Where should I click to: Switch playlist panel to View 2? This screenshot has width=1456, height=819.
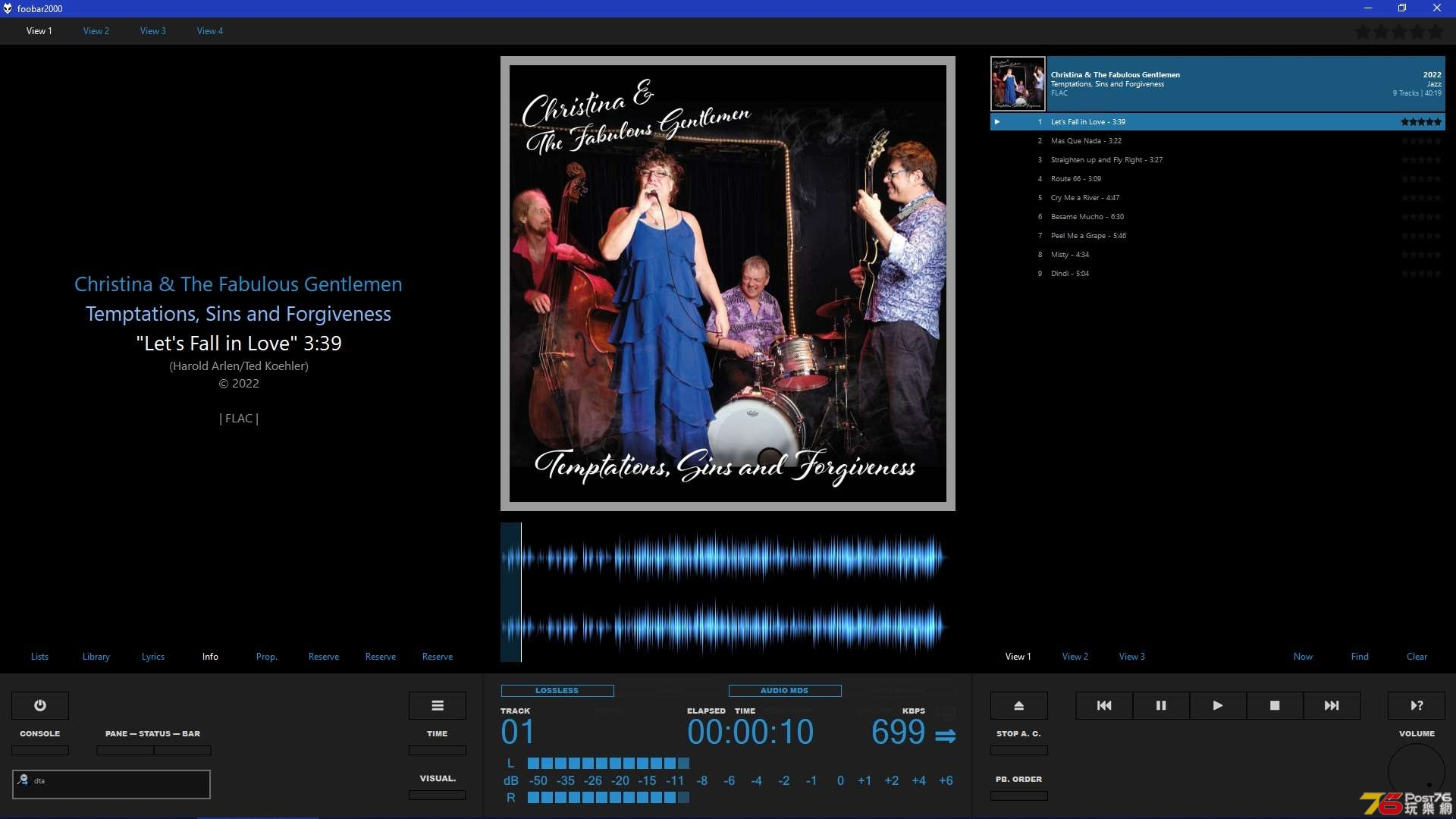(x=1075, y=657)
